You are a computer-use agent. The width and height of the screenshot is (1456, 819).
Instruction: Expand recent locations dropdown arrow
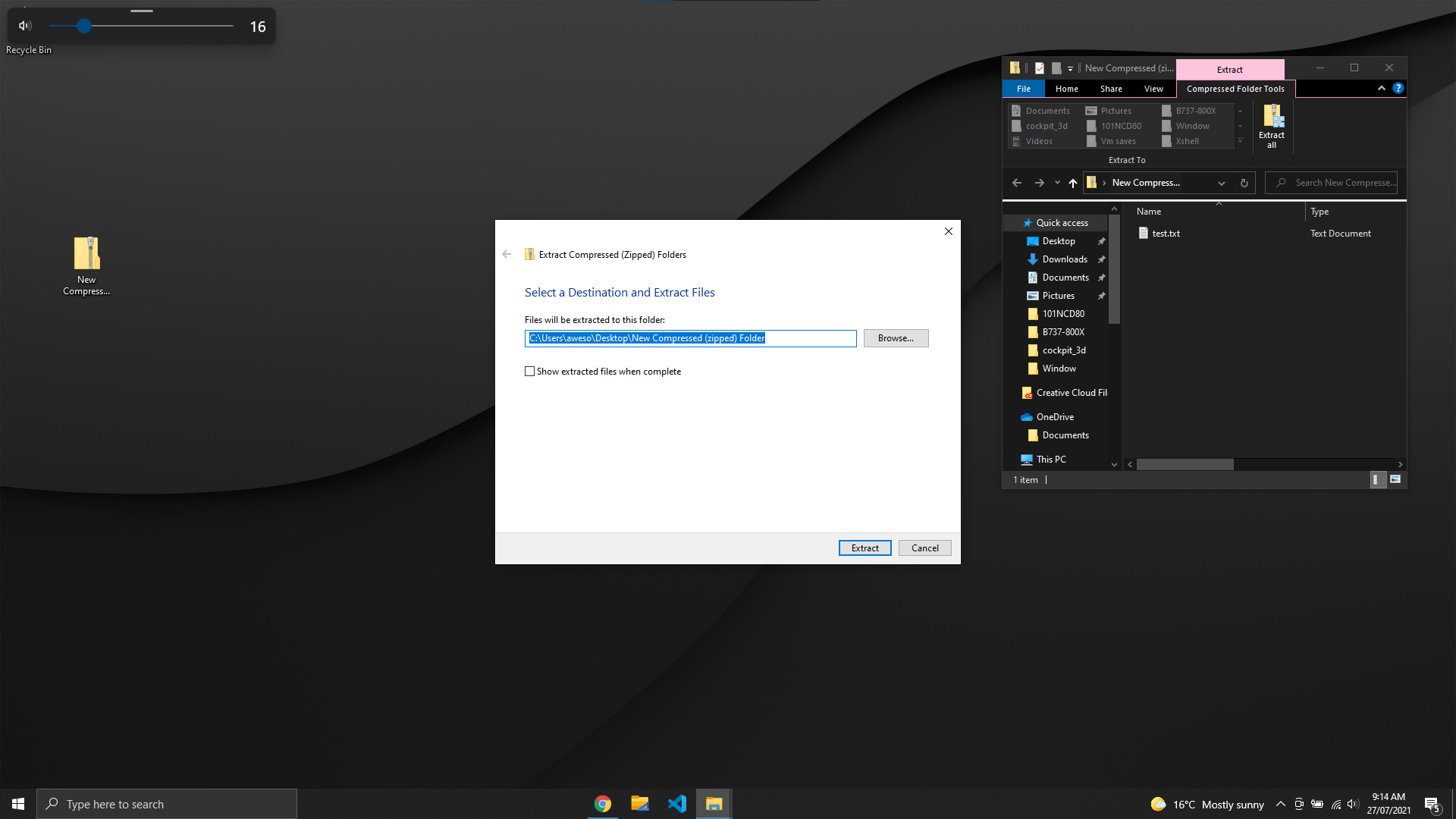[1057, 183]
